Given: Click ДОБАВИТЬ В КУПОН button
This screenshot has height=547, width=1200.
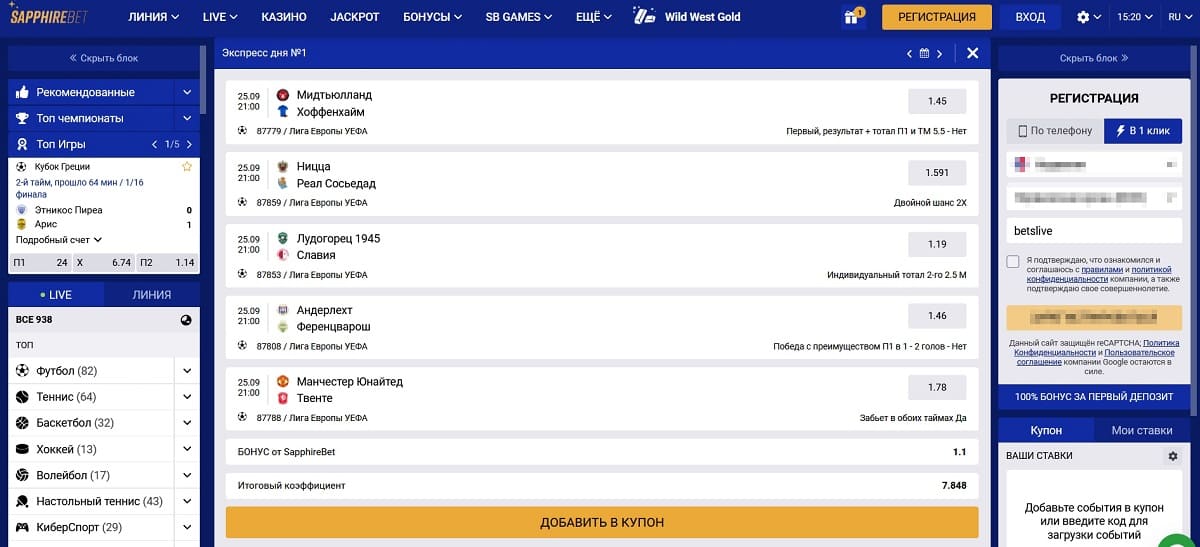Looking at the screenshot, I should pos(602,522).
